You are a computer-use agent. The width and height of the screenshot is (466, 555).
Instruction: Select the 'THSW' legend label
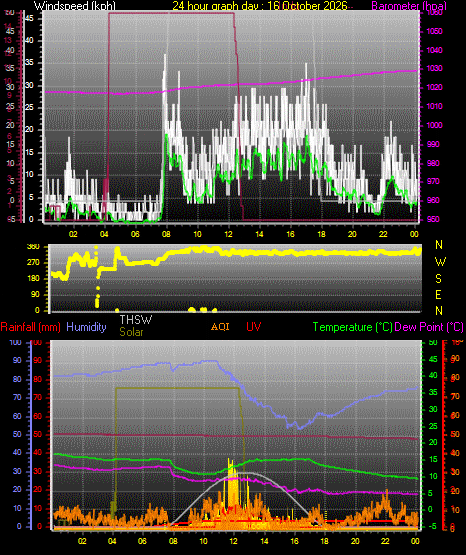136,320
